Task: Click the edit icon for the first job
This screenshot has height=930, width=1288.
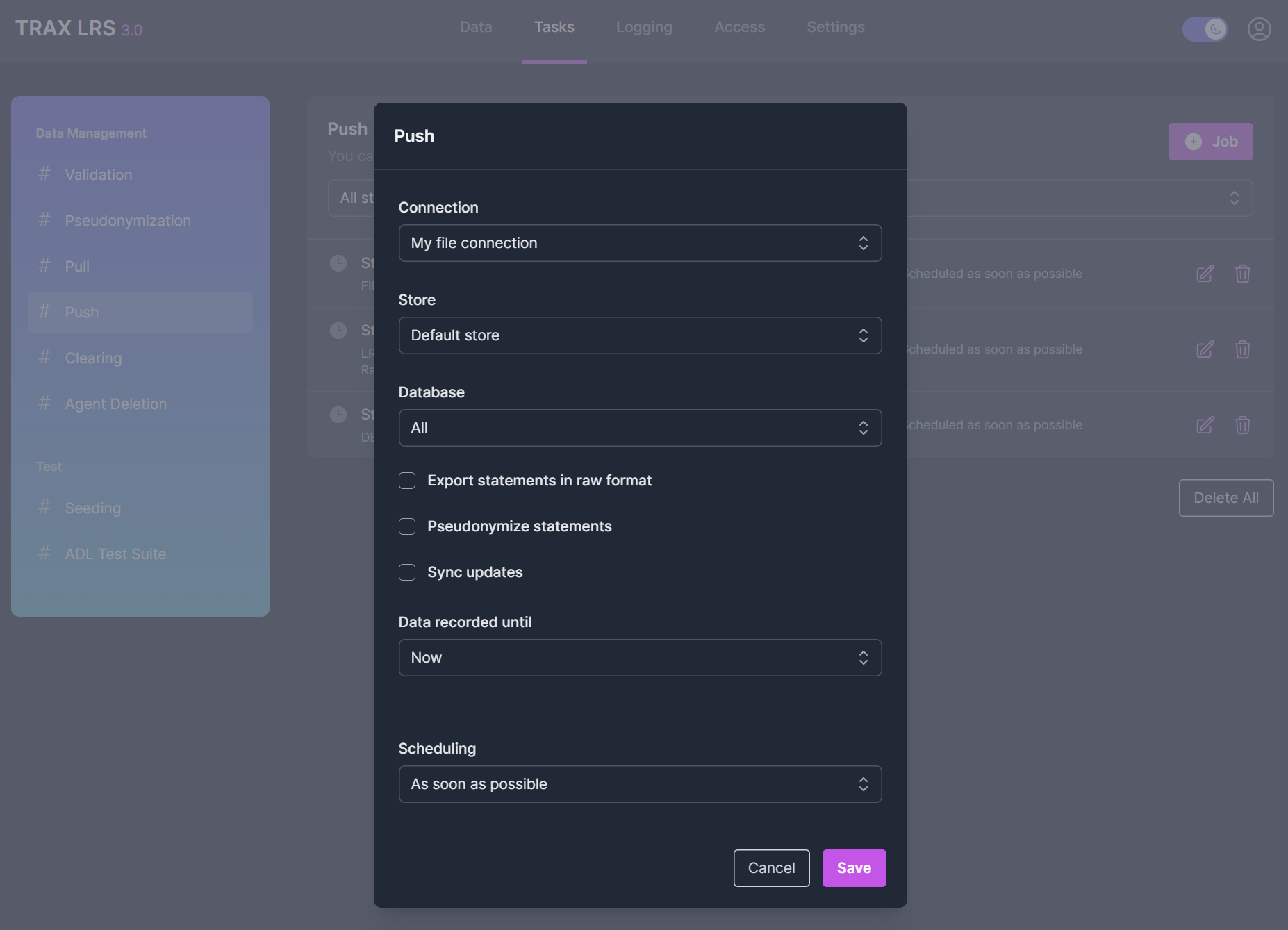Action: point(1205,274)
